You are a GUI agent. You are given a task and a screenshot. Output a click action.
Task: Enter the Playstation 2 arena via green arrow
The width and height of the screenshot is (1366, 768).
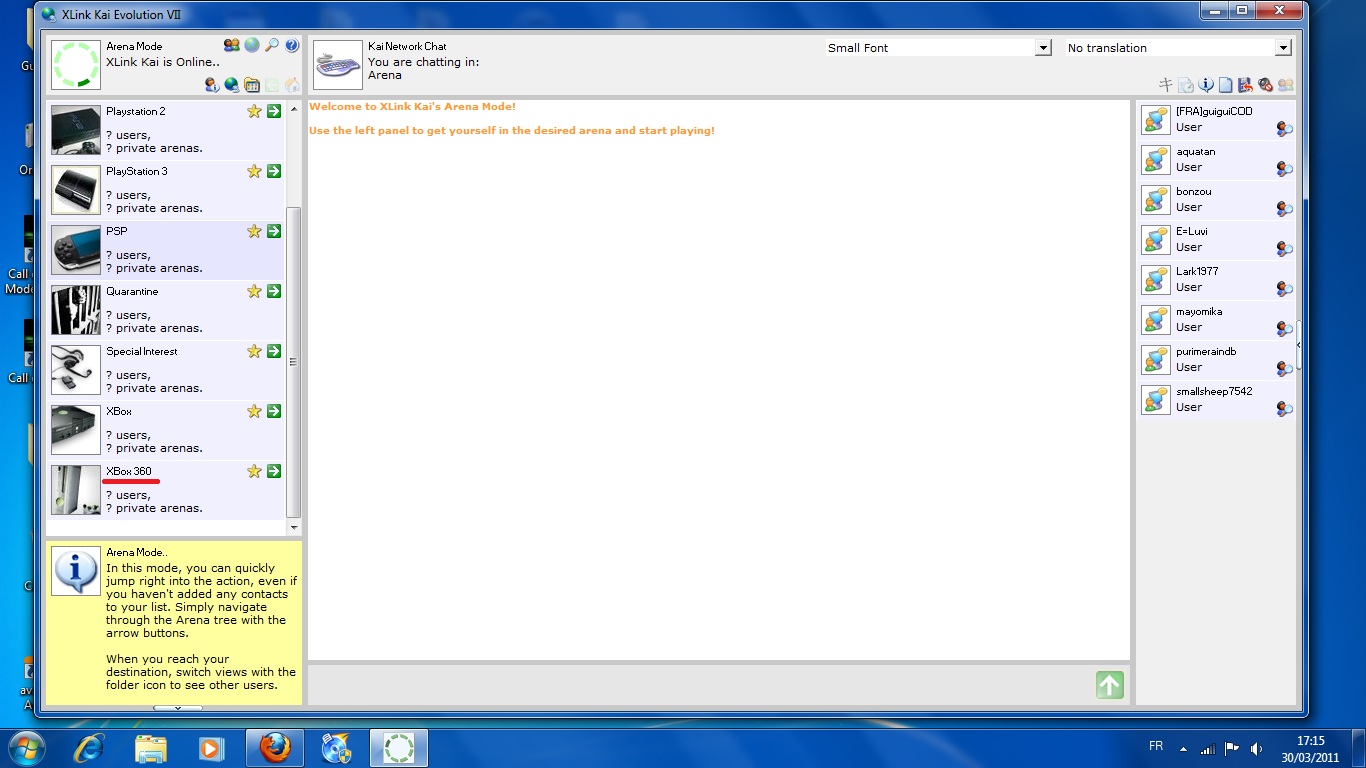[274, 111]
